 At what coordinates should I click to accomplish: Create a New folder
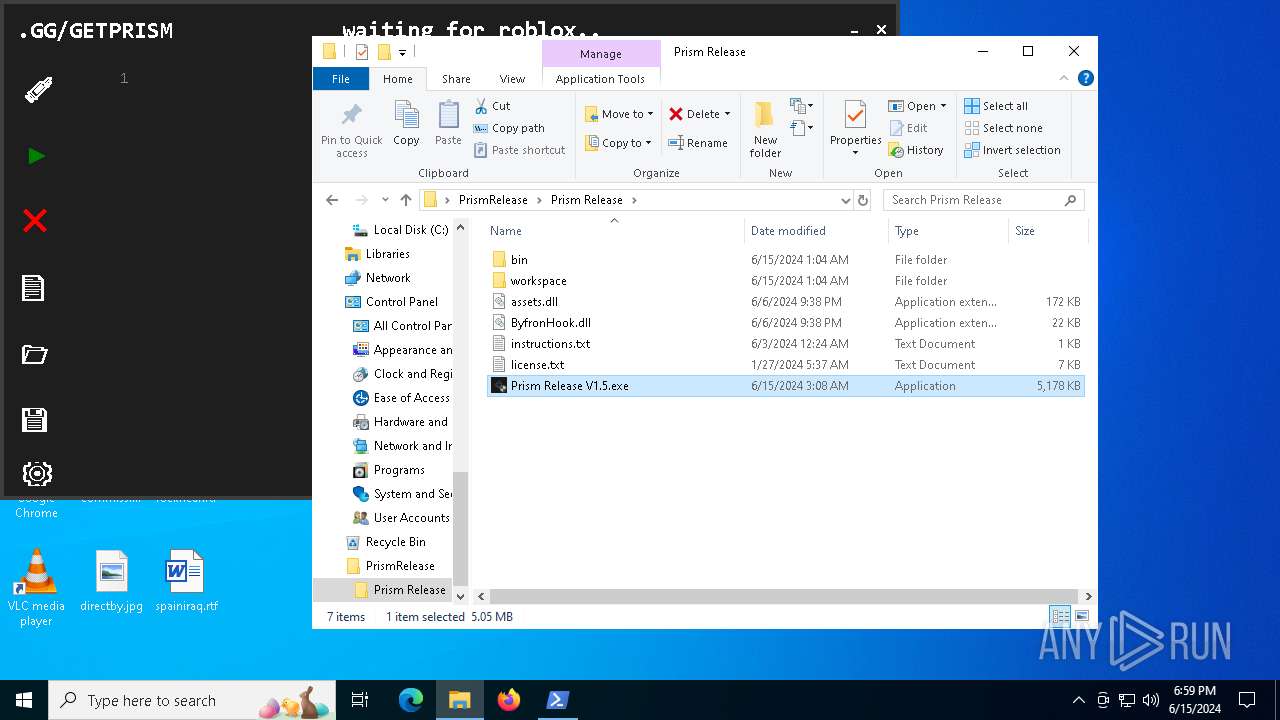(x=765, y=130)
